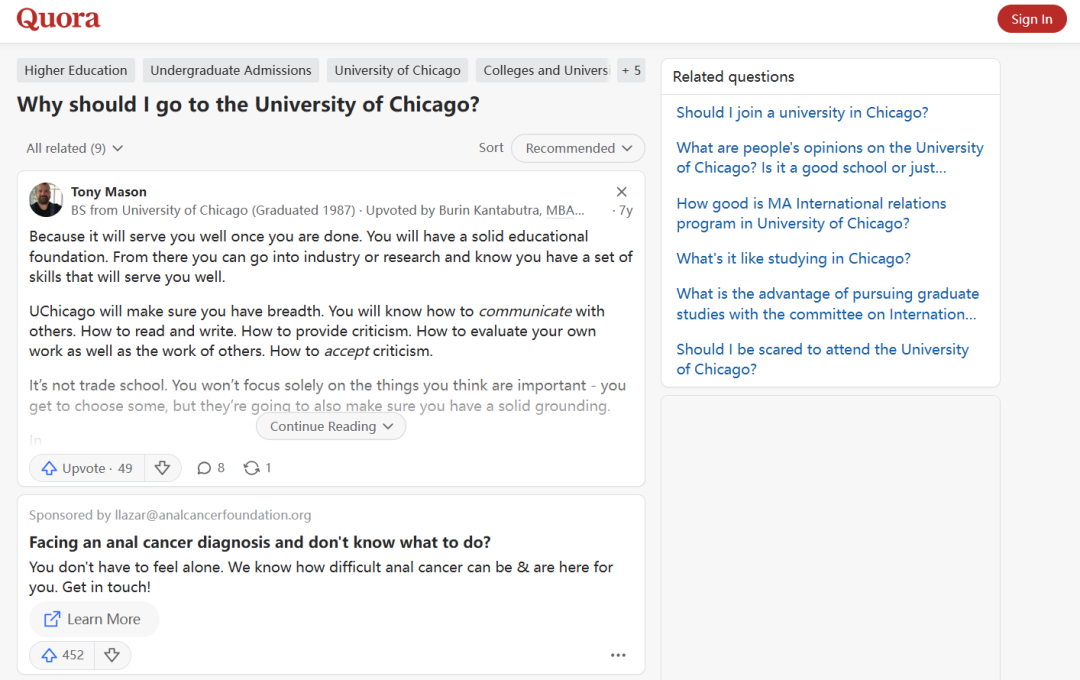This screenshot has width=1080, height=680.
Task: Select the Undergraduate Admissions topic tag
Action: point(231,70)
